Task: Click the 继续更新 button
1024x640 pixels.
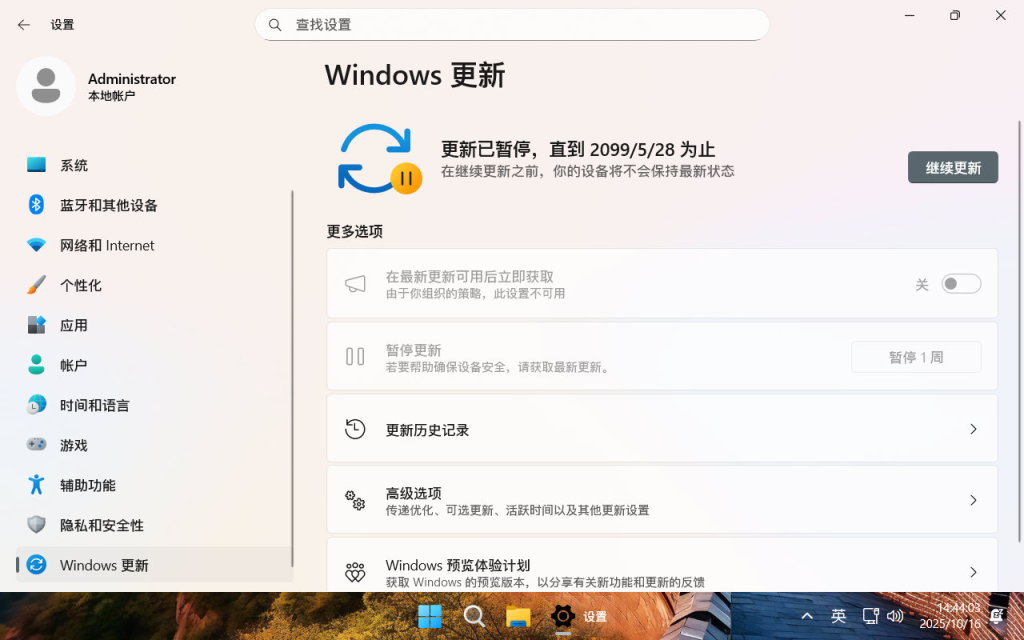Action: tap(951, 167)
